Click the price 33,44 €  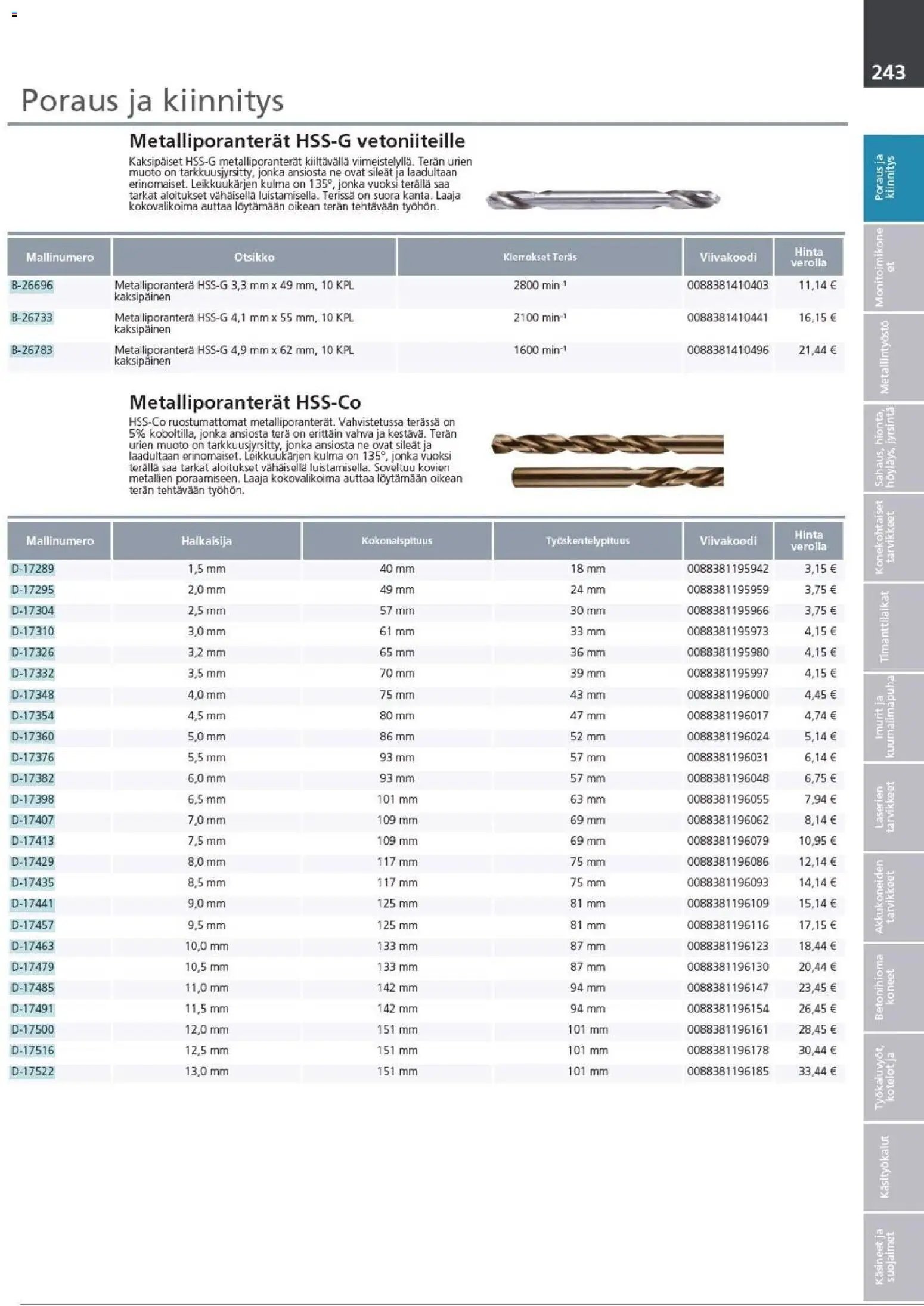[817, 1071]
